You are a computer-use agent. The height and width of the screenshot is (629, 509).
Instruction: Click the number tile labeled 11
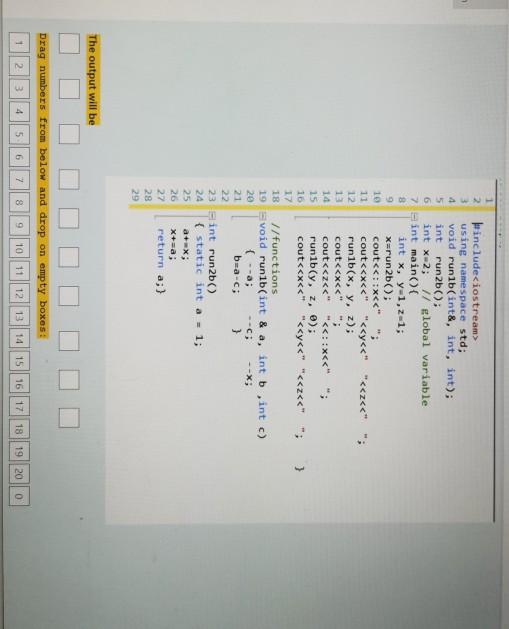[x=19, y=272]
